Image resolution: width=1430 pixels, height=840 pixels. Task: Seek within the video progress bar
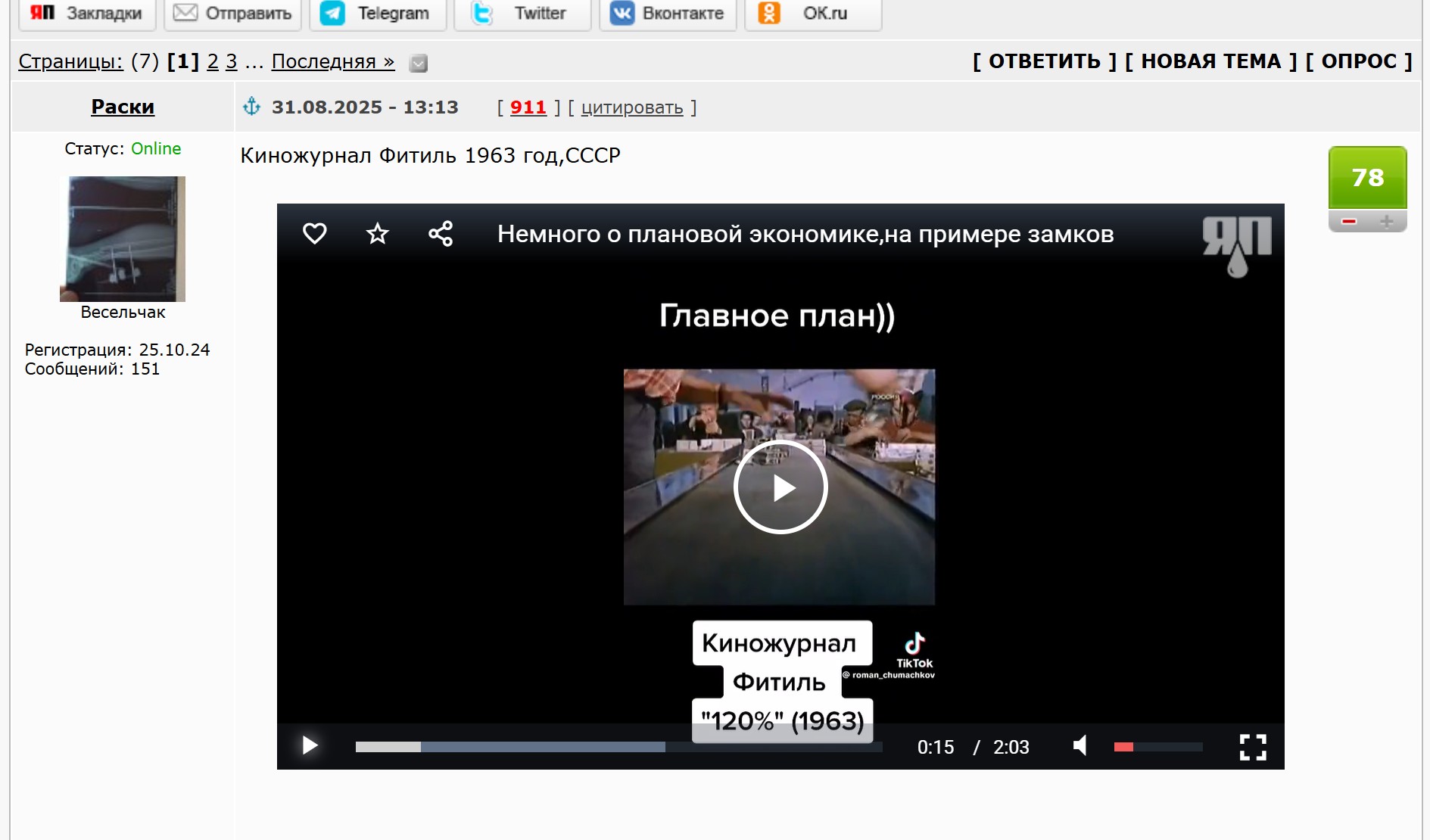coord(618,747)
